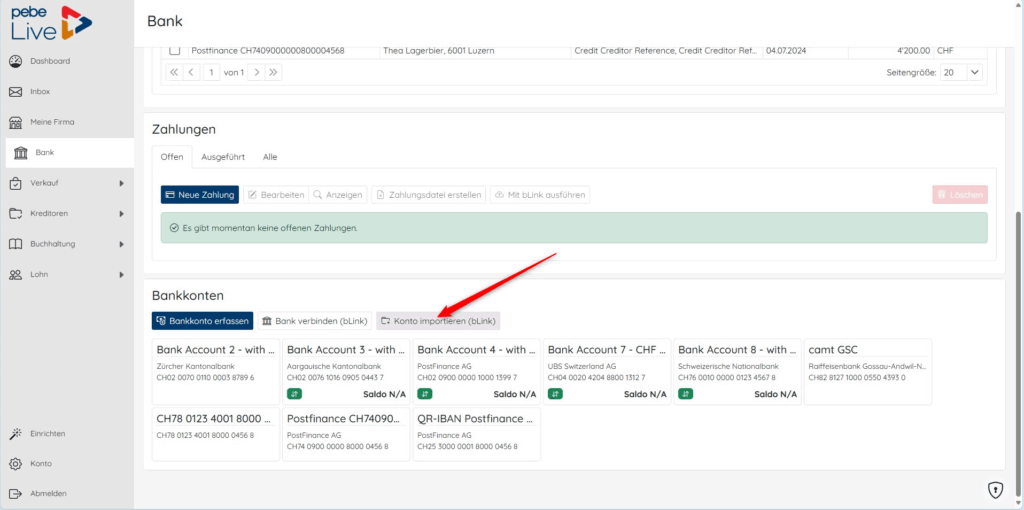1024x510 pixels.
Task: Click sync icon on Bank Account 4 card
Action: 424,394
